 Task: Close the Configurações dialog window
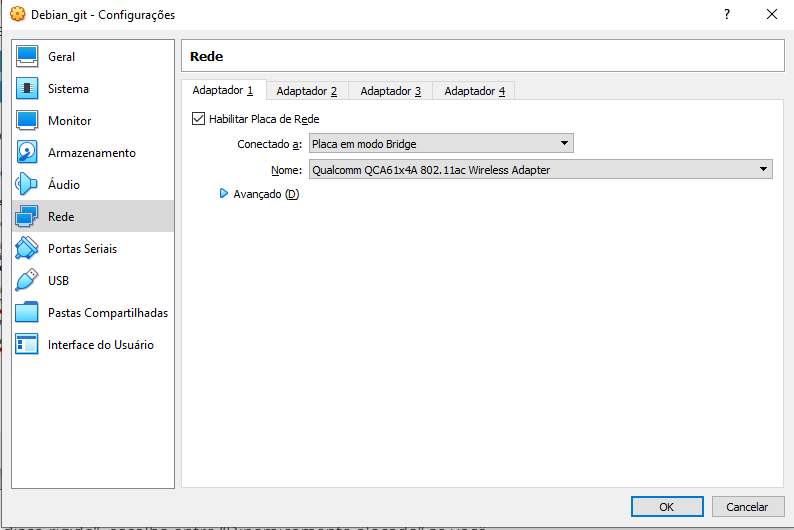click(x=772, y=14)
